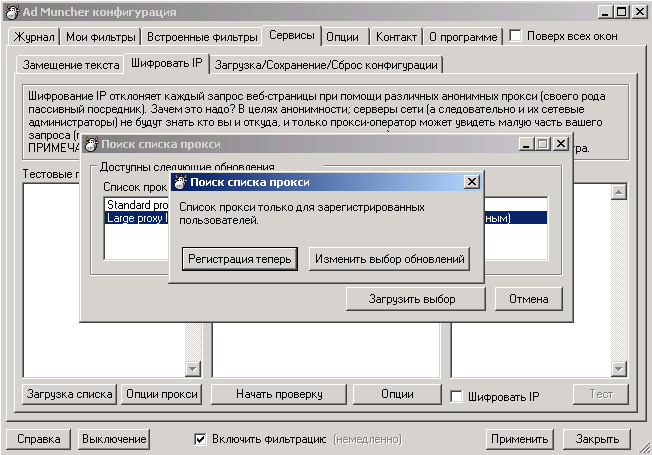This screenshot has width=652, height=455.
Task: Click the Ad Muncher cow icon in main title bar
Action: [x=12, y=12]
